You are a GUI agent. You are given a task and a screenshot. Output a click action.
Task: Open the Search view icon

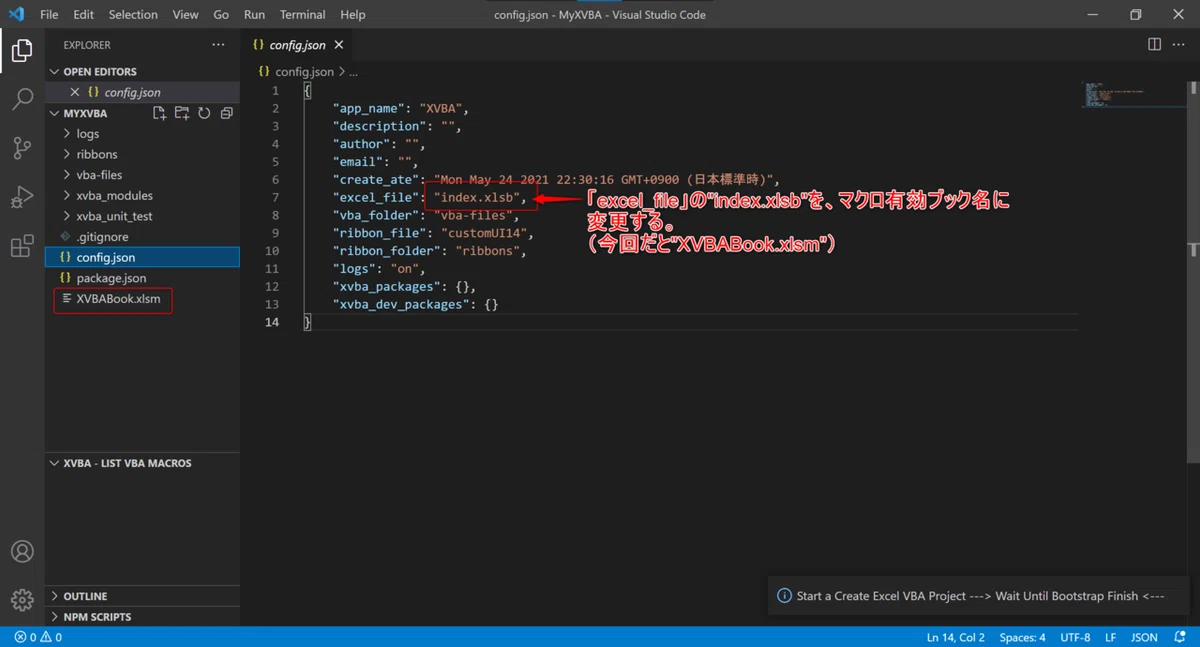pos(22,99)
